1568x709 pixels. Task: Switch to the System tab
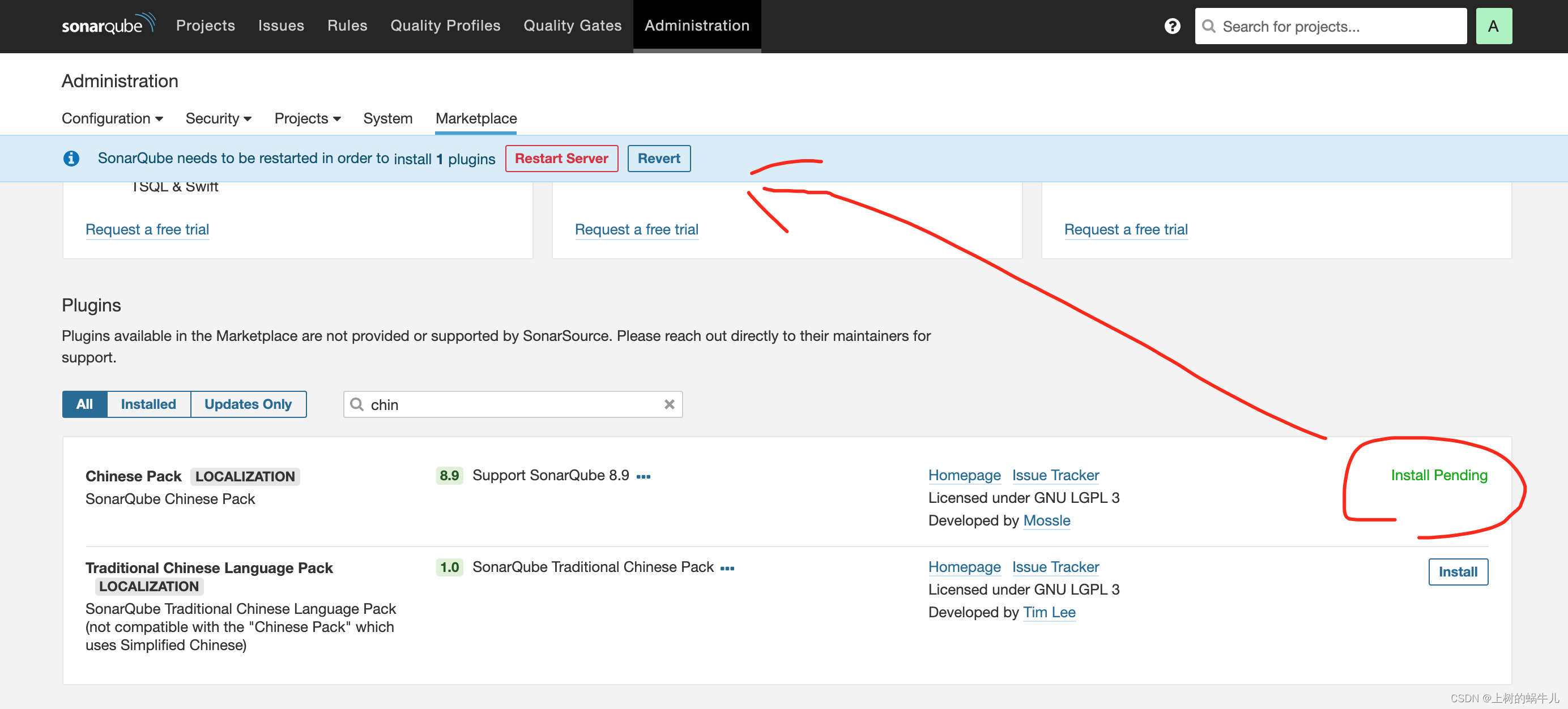[388, 117]
